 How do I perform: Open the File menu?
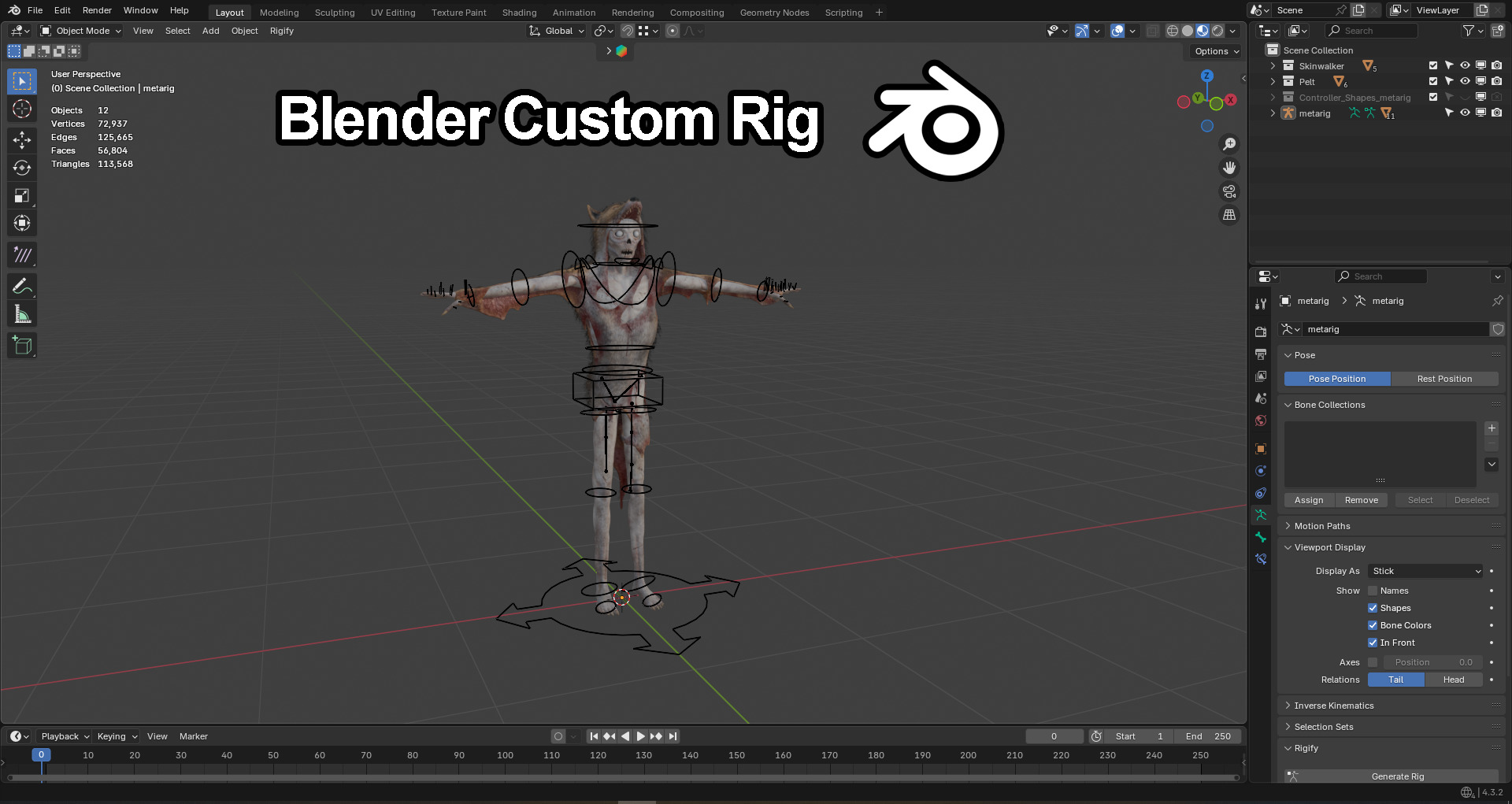(x=35, y=10)
